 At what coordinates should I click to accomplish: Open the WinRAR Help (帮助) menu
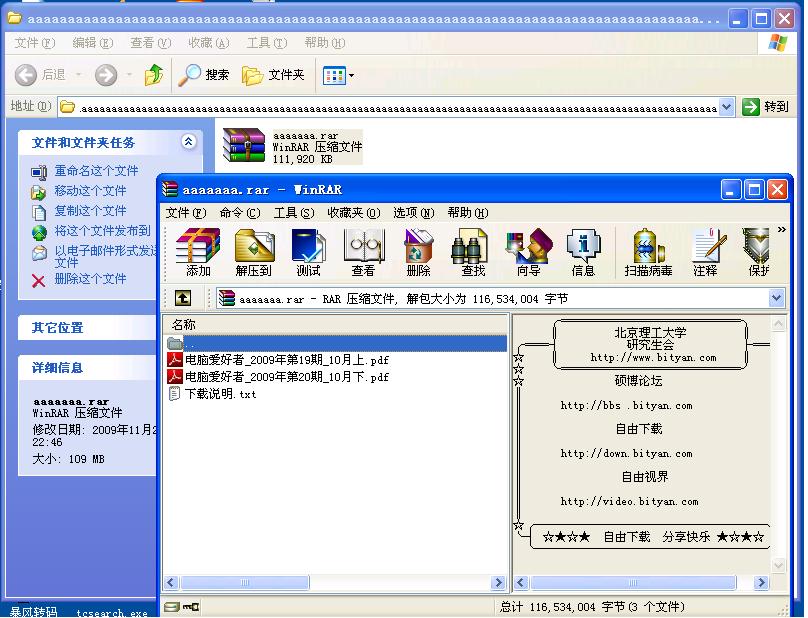(x=468, y=212)
